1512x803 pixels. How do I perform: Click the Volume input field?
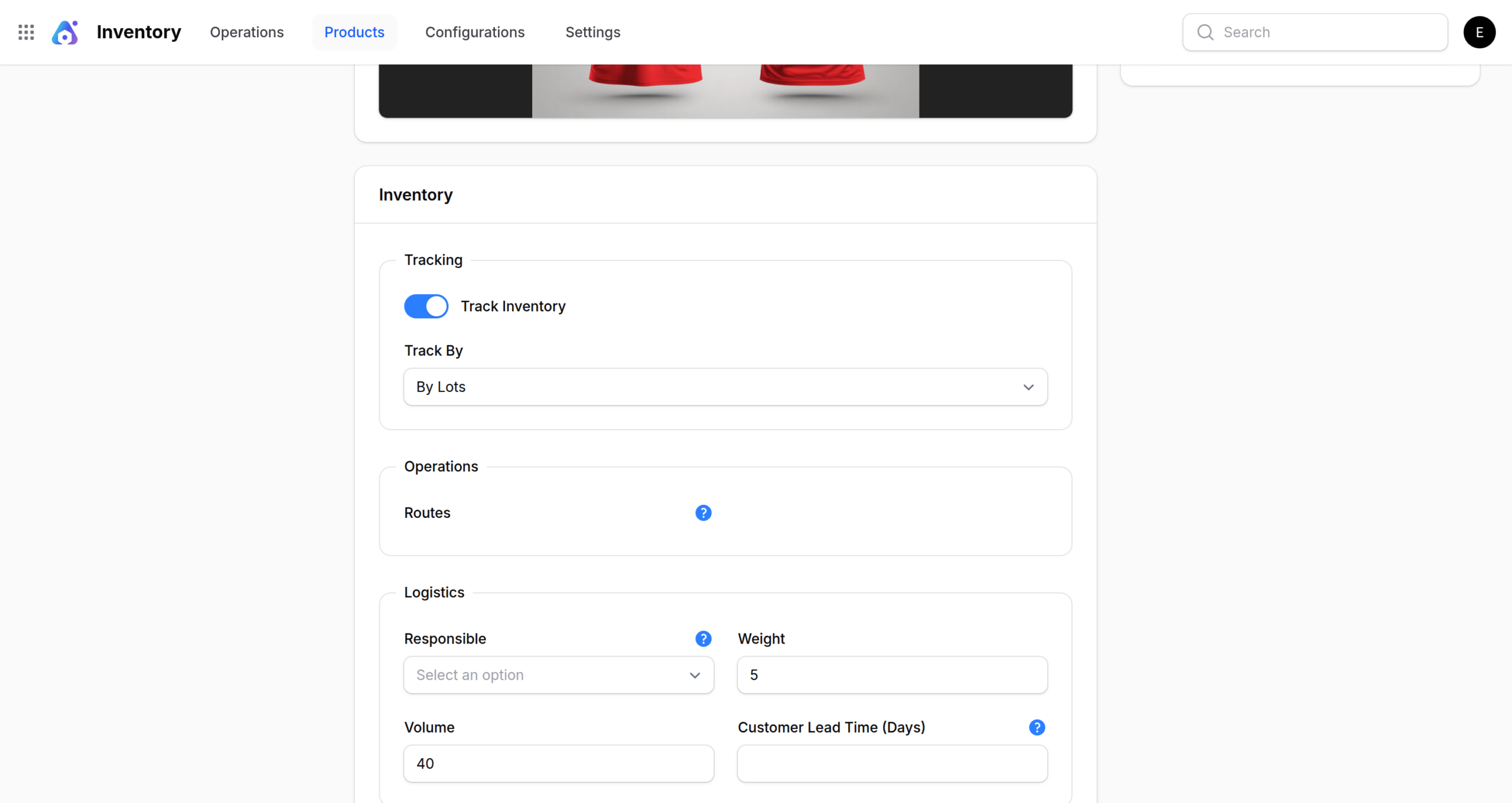click(558, 763)
